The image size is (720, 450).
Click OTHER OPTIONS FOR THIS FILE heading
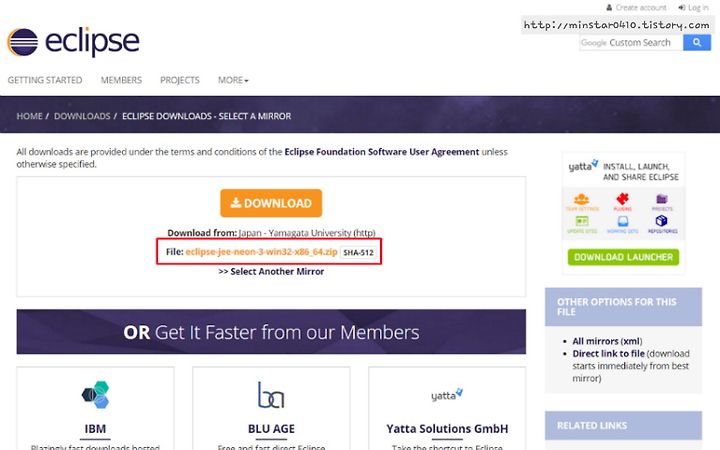(x=616, y=307)
